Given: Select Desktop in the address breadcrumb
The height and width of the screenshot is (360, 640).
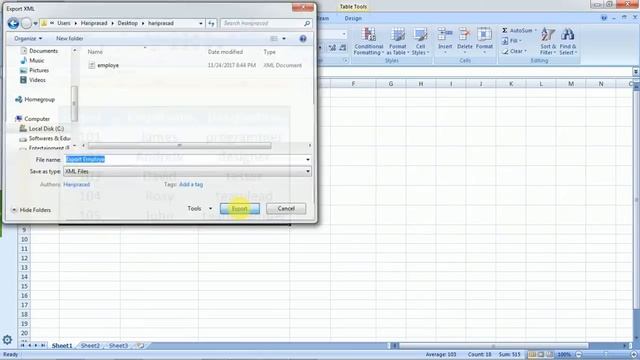Looking at the screenshot, I should pyautogui.click(x=127, y=23).
